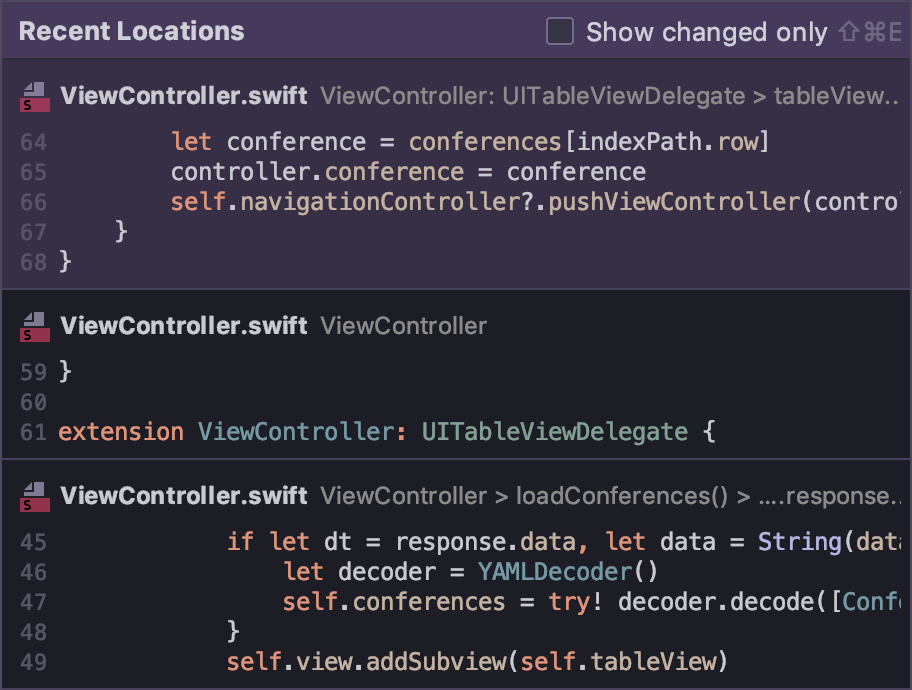Click the Show changed only shortcut hint

pyautogui.click(x=868, y=32)
